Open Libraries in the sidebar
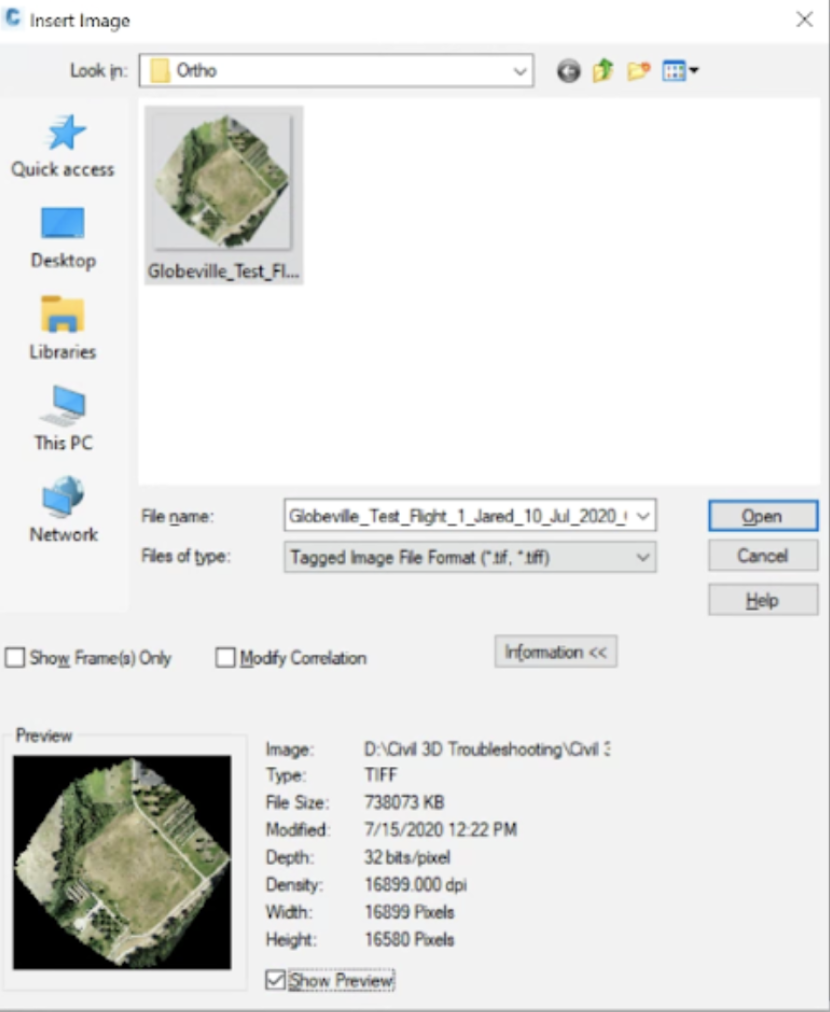This screenshot has height=1012, width=830. pos(63,328)
